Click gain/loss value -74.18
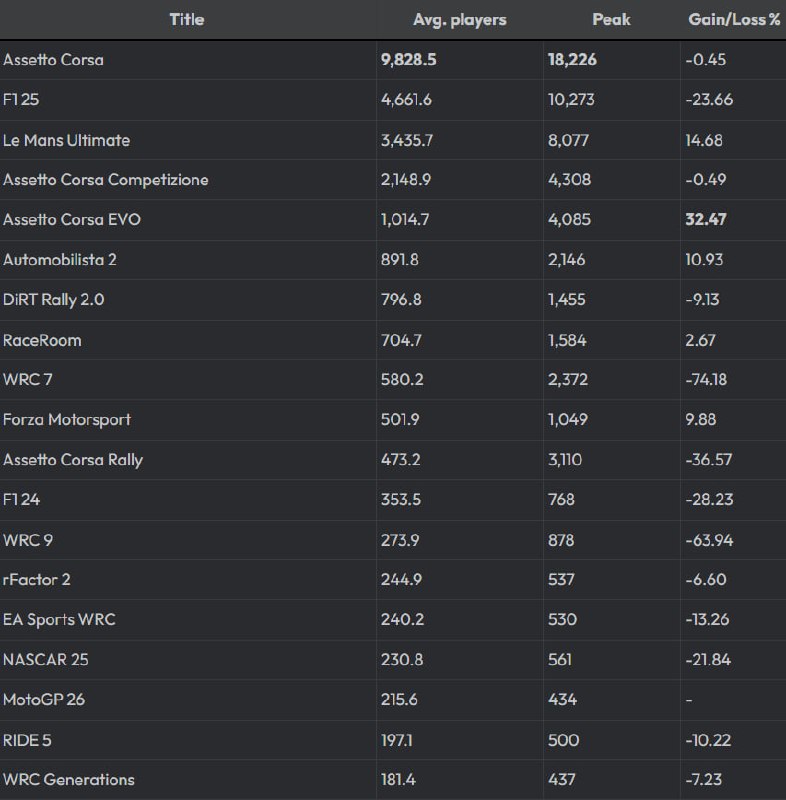 [706, 380]
